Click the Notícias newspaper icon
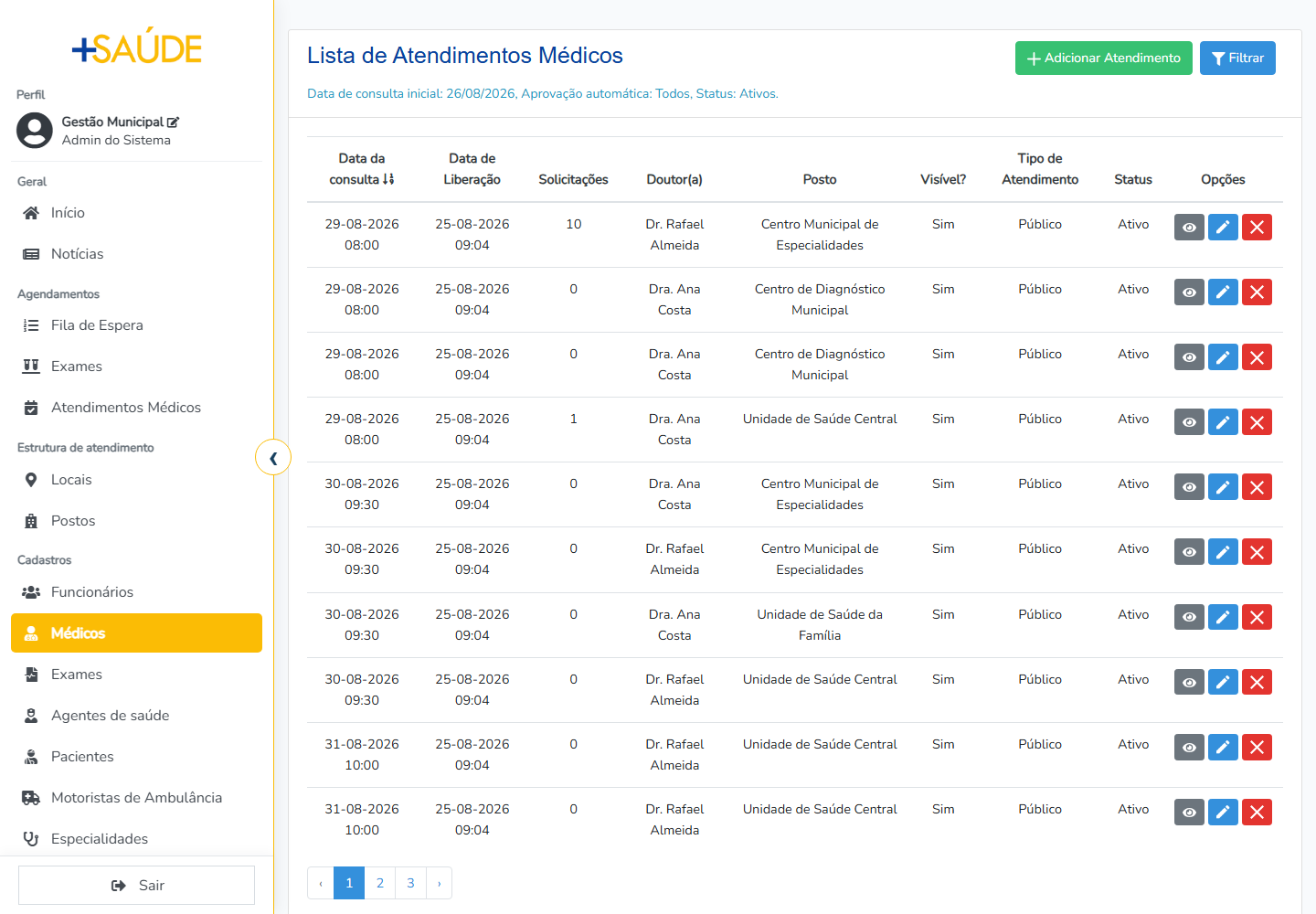 31,254
